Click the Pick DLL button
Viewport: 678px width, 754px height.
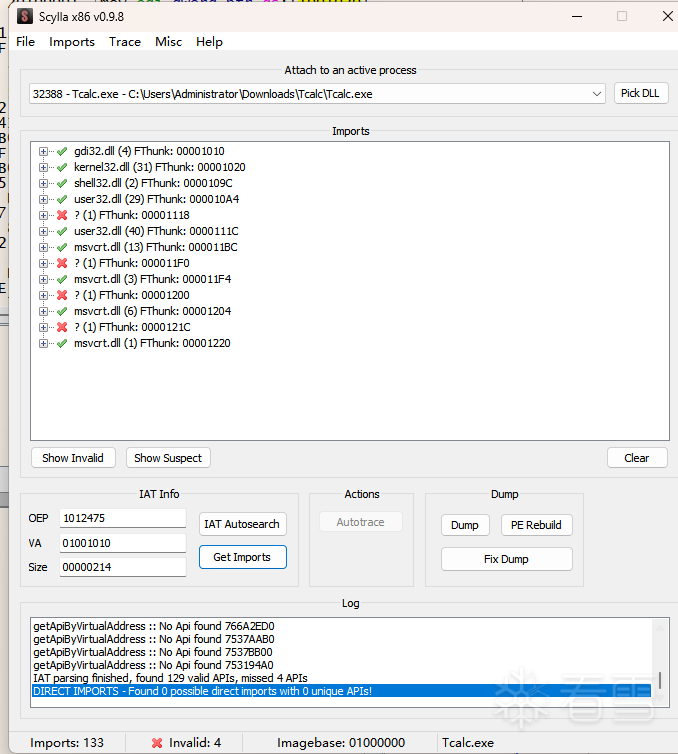[x=640, y=93]
